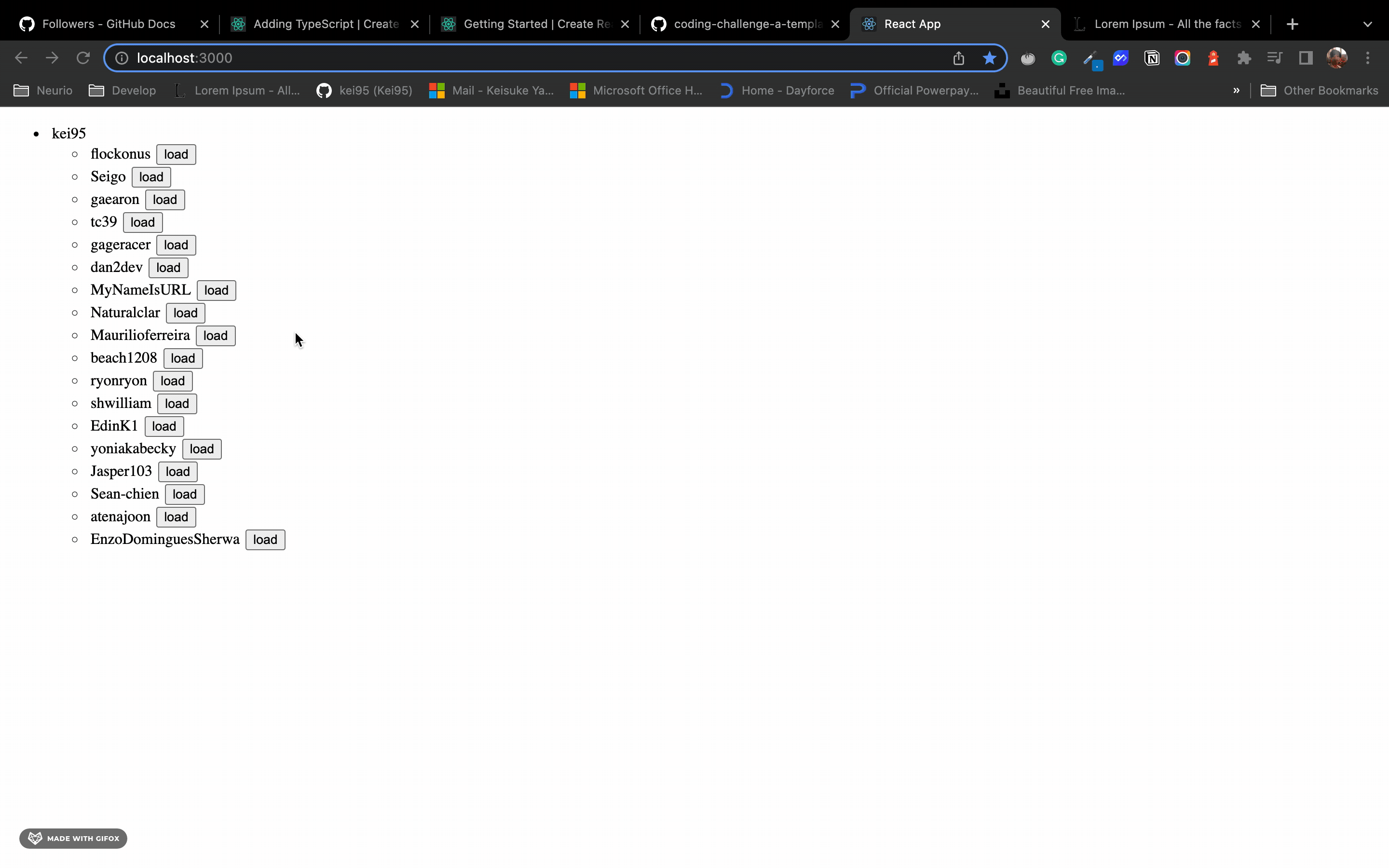
Task: Click the bookmark star icon
Action: [x=989, y=58]
